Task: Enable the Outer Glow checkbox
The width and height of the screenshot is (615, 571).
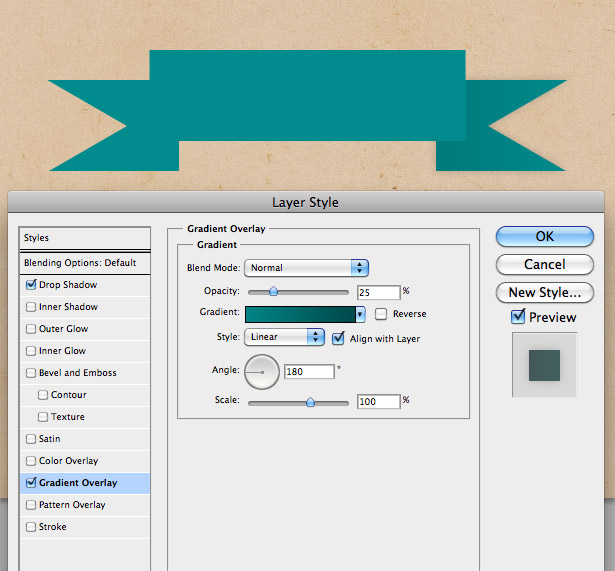Action: point(31,329)
